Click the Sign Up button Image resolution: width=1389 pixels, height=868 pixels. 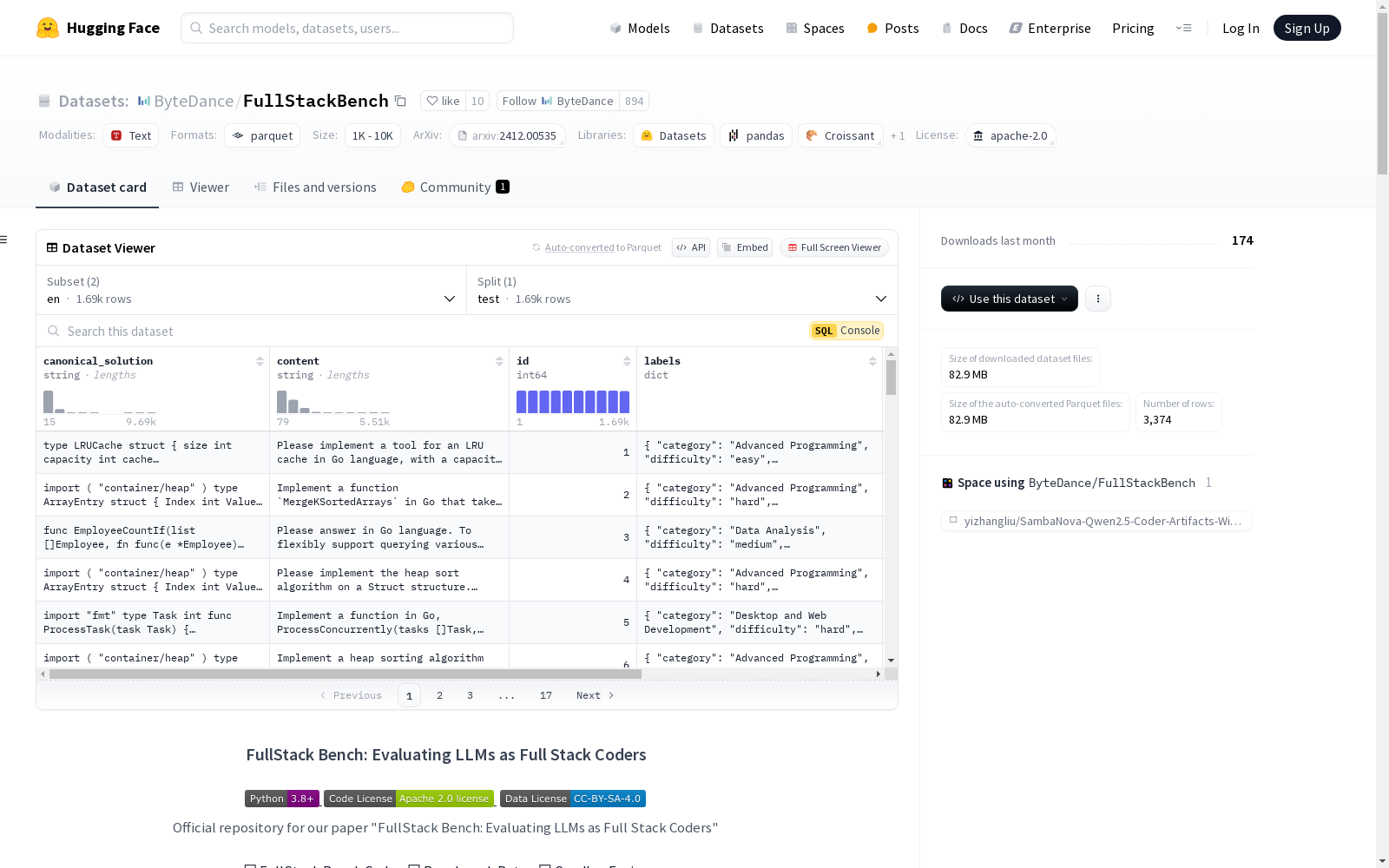[1307, 28]
